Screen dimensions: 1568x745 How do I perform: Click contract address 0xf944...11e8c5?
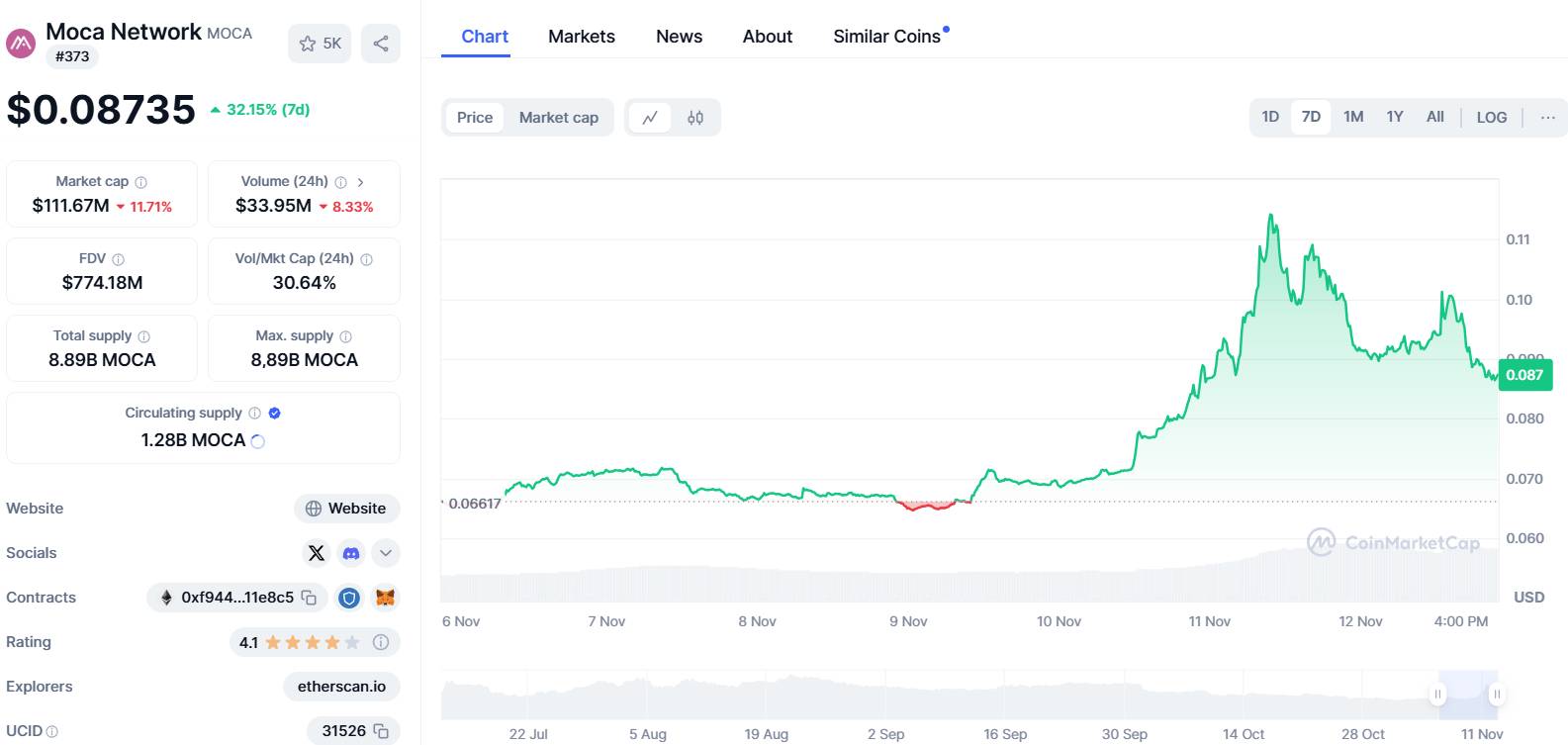pyautogui.click(x=237, y=598)
